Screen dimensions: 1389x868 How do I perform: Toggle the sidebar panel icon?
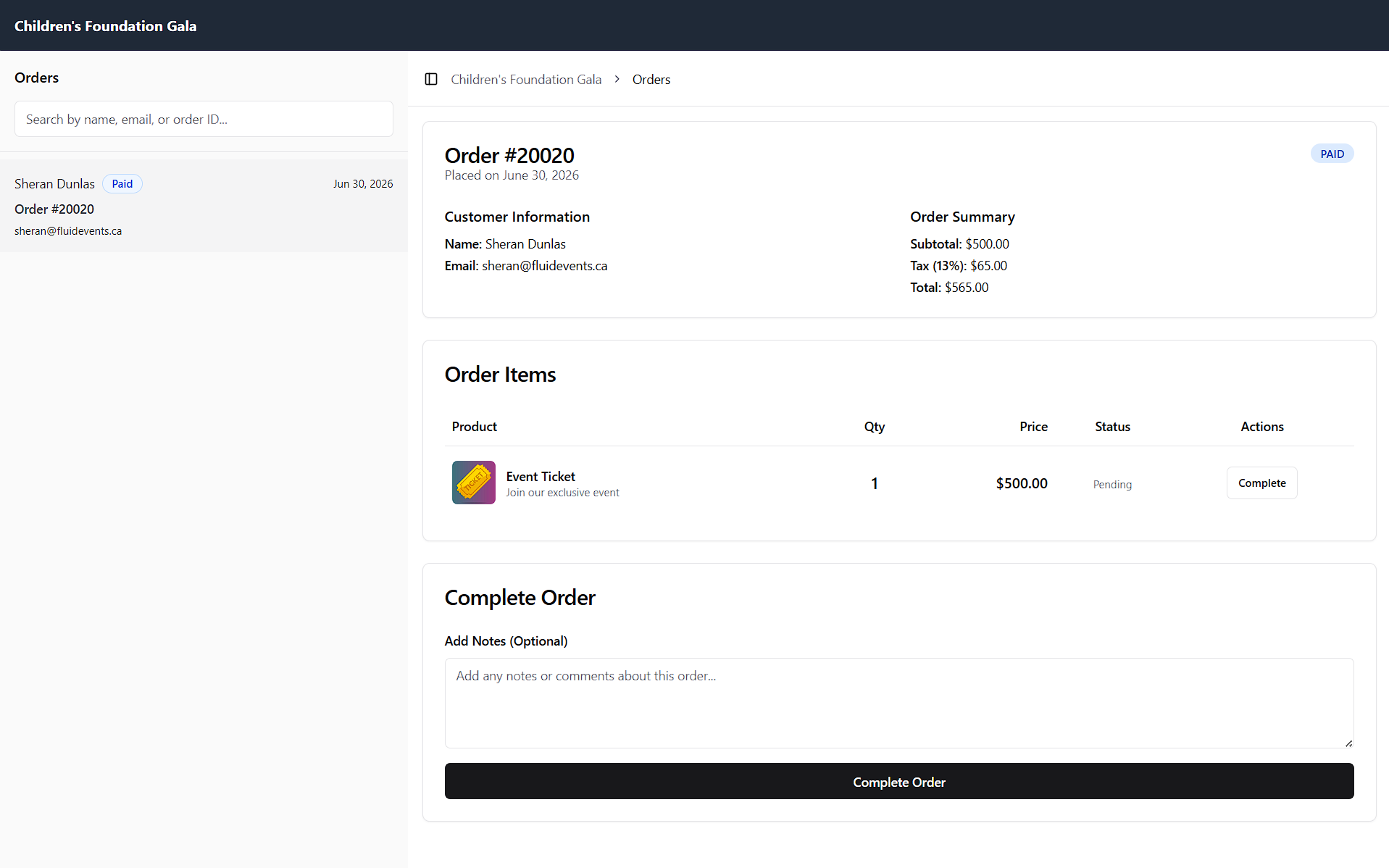point(431,79)
